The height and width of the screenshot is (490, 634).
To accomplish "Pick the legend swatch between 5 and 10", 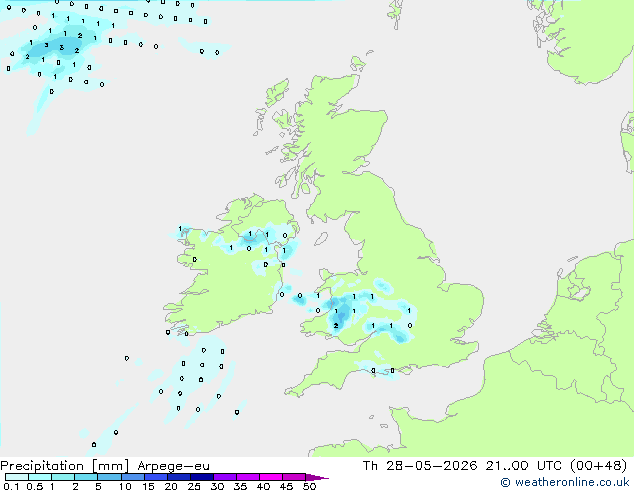I will [109, 477].
